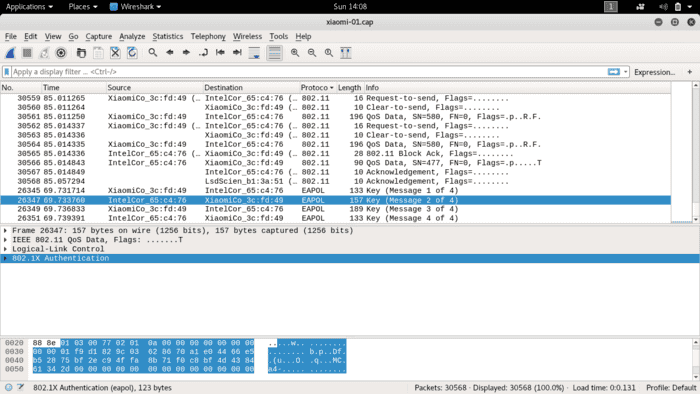Screen dimensions: 700x394
Task: Jump to the first packet
Action: (220, 53)
